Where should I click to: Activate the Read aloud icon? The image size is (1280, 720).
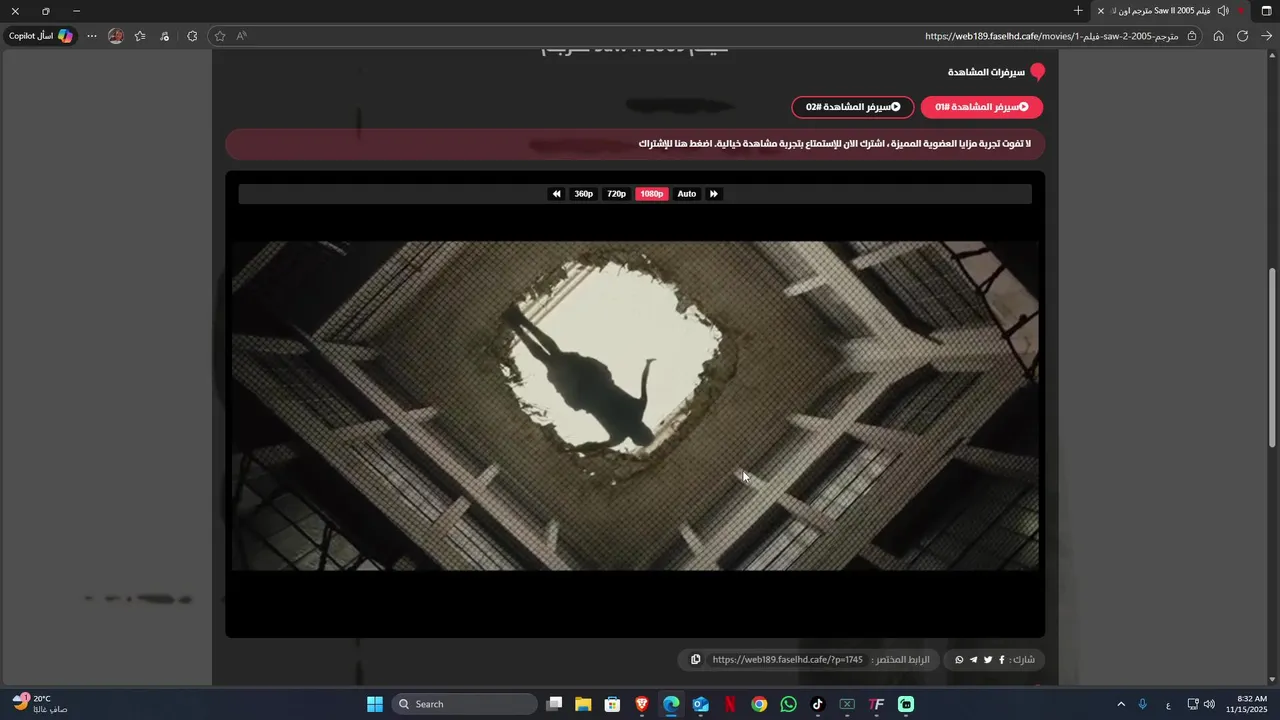coord(242,36)
